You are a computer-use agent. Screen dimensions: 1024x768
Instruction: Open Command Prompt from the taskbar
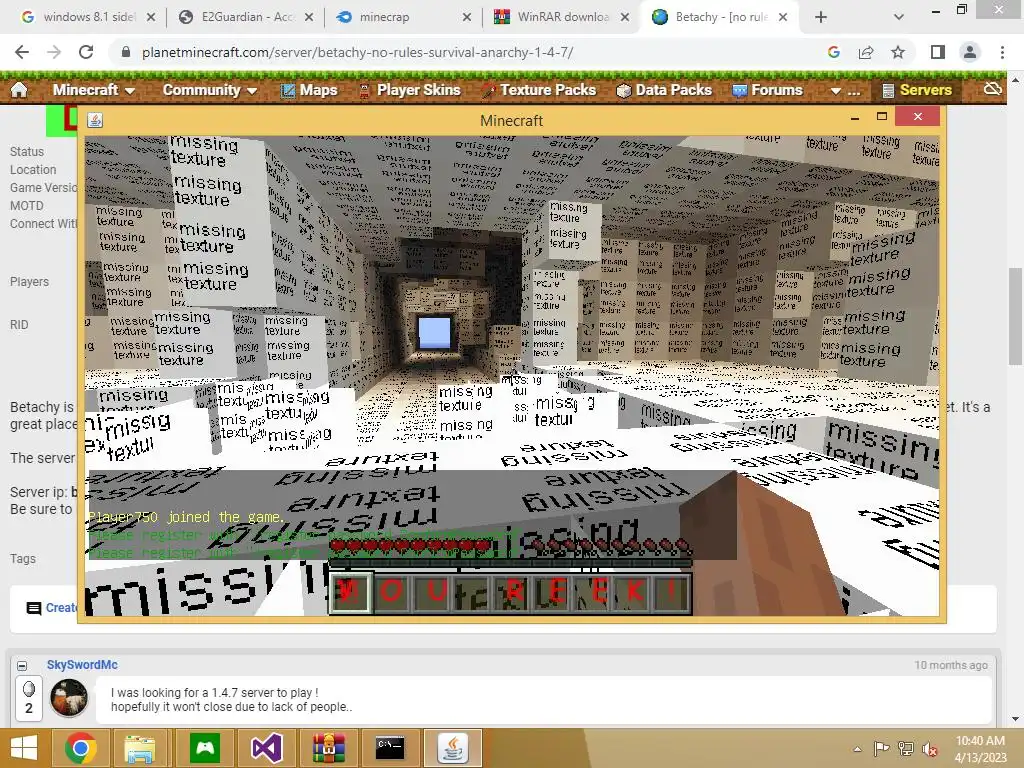coord(390,748)
